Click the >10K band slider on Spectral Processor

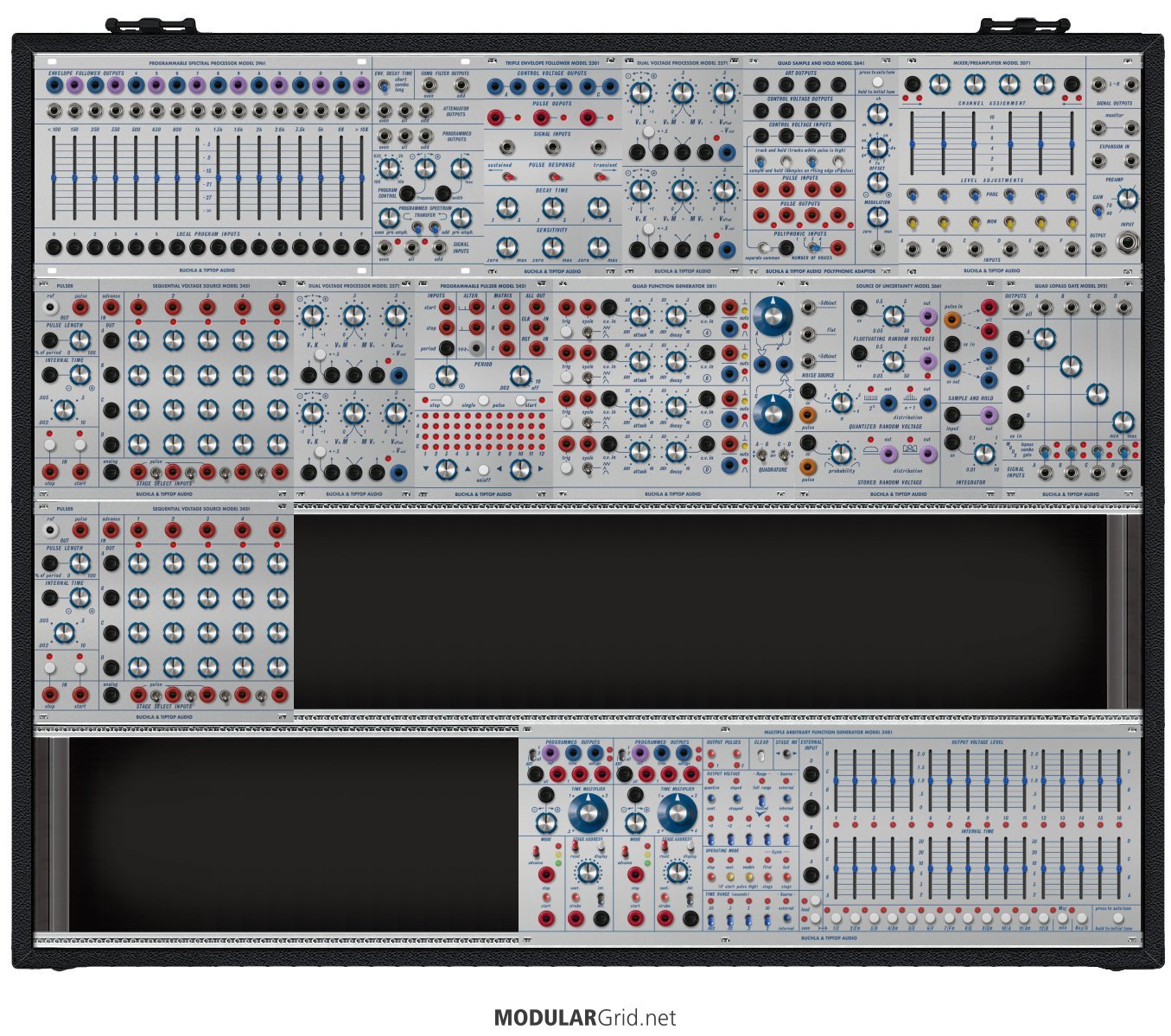click(x=362, y=177)
